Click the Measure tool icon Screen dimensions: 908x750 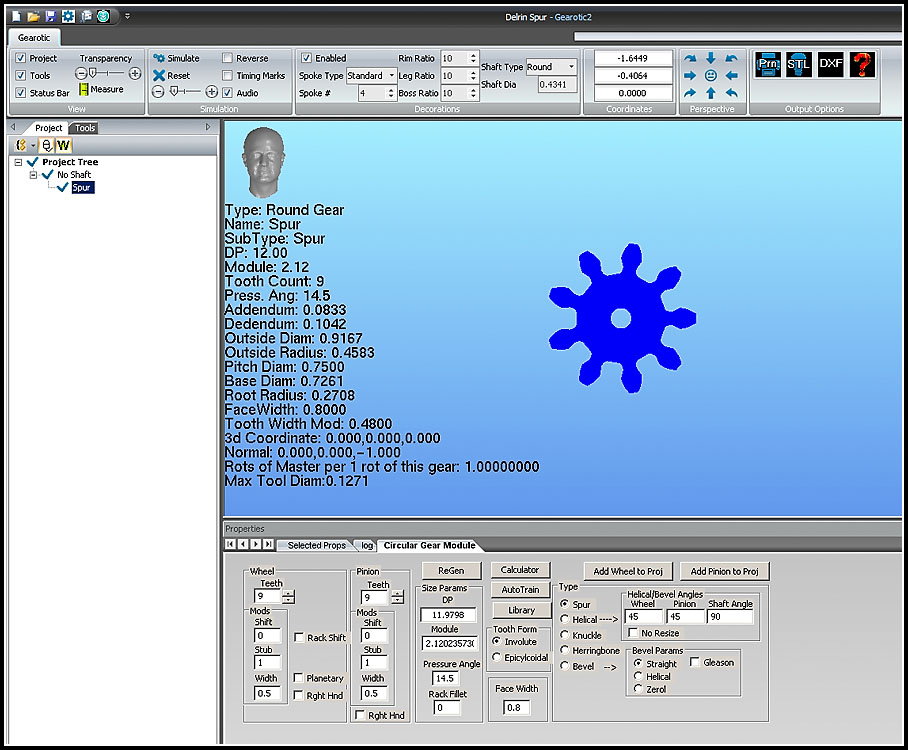tap(84, 90)
